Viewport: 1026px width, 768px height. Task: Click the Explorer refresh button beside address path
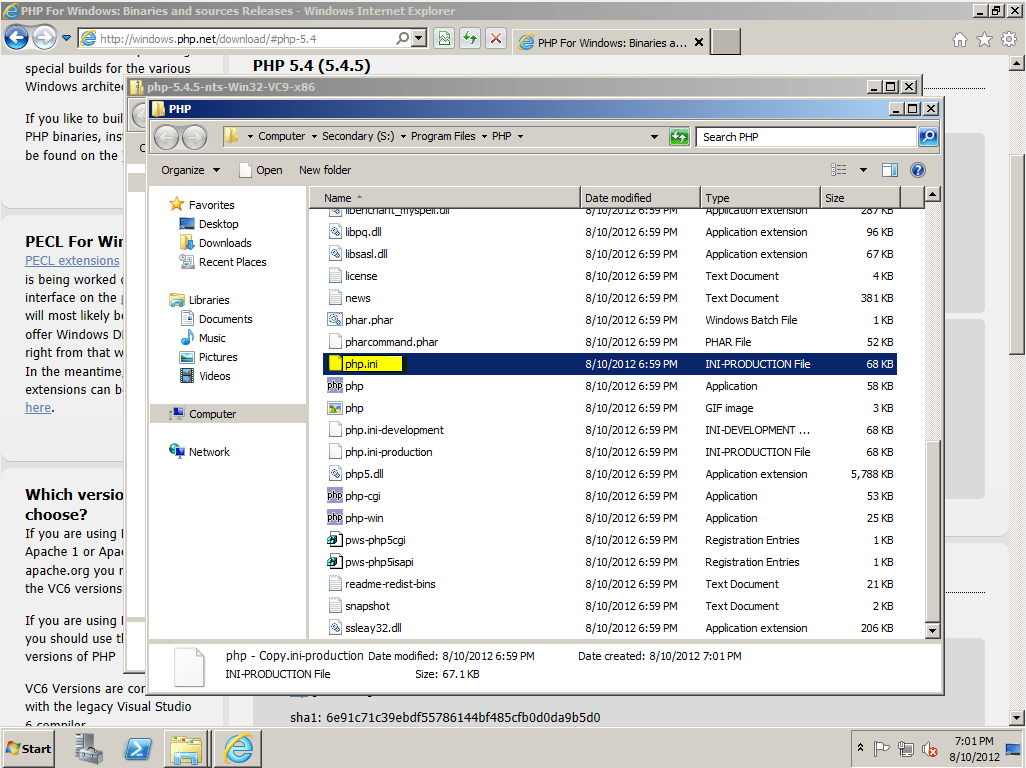coord(679,137)
